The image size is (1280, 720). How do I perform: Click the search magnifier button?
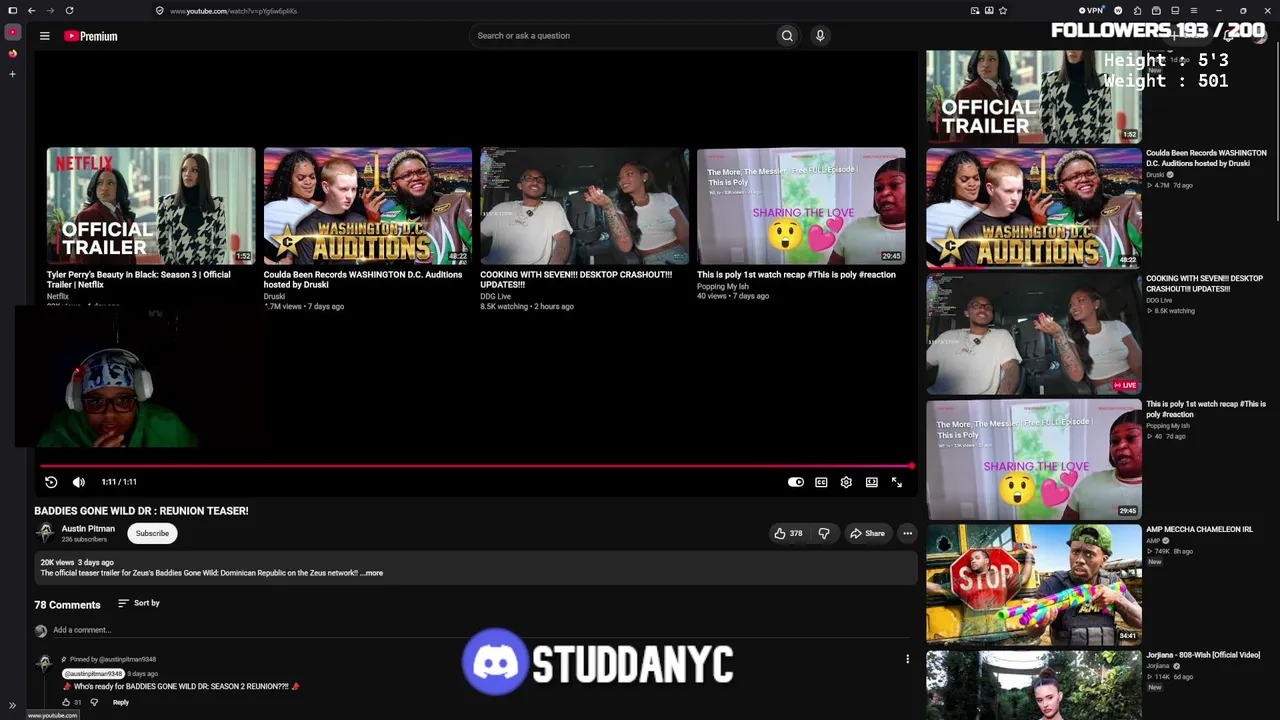[x=787, y=36]
